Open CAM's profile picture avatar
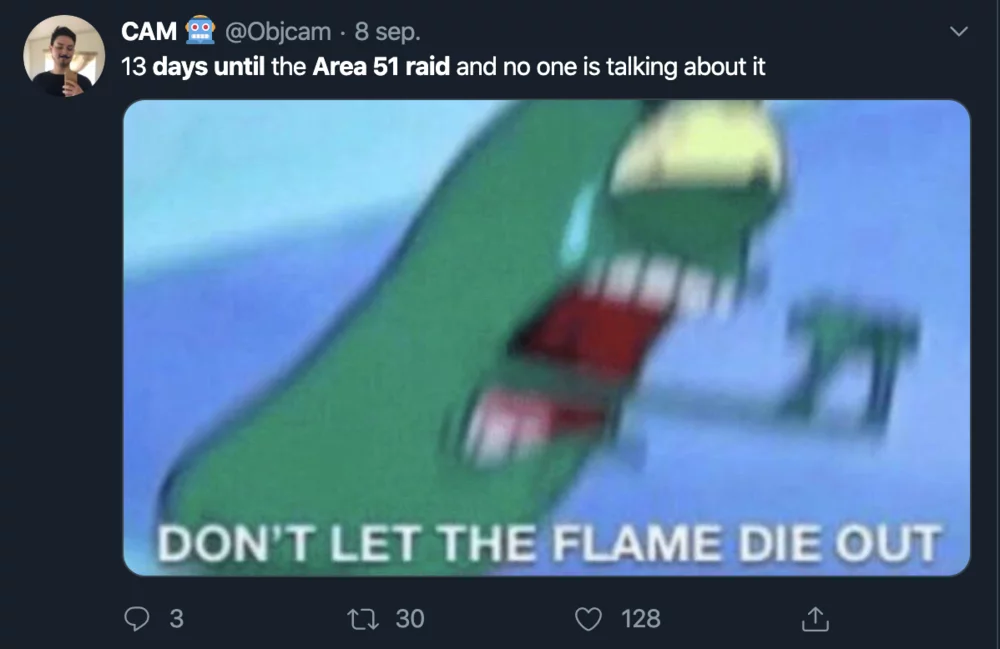 point(64,56)
